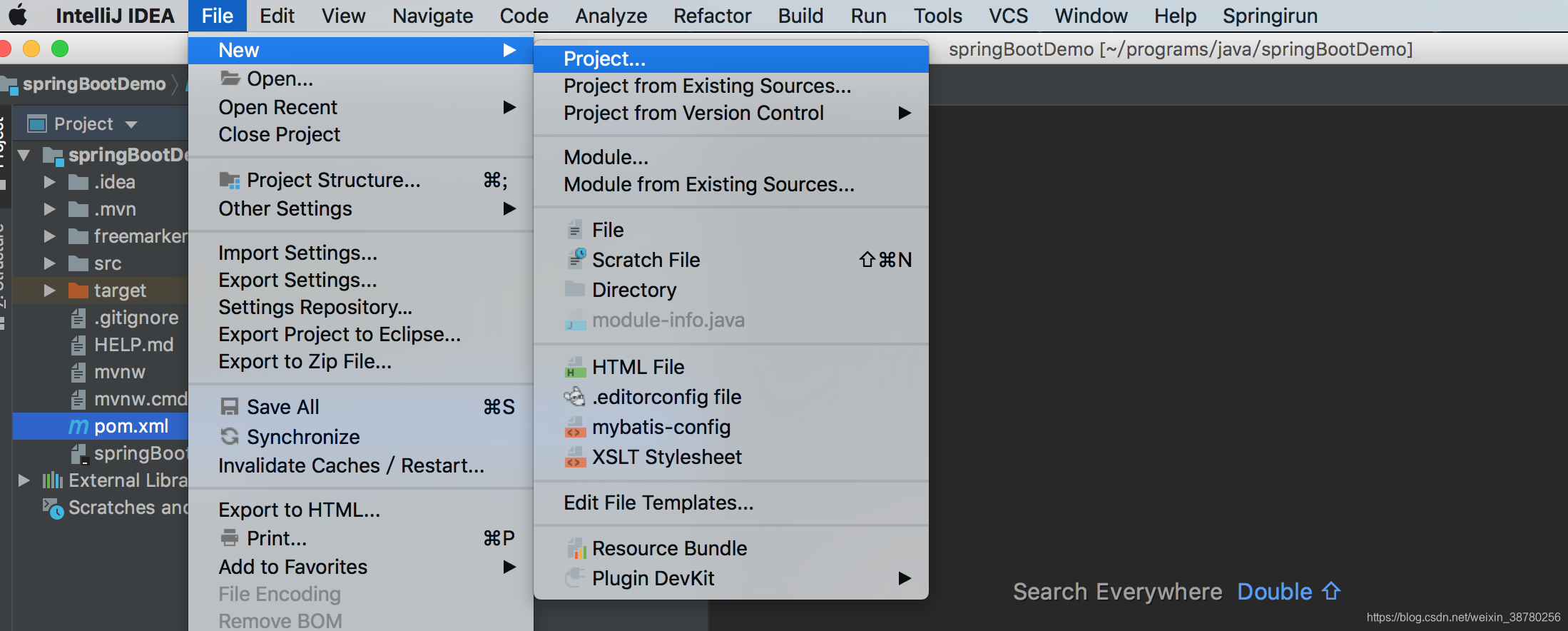This screenshot has height=631, width=1568.
Task: Click the springBootDemo breadcrumb
Action: click(94, 84)
